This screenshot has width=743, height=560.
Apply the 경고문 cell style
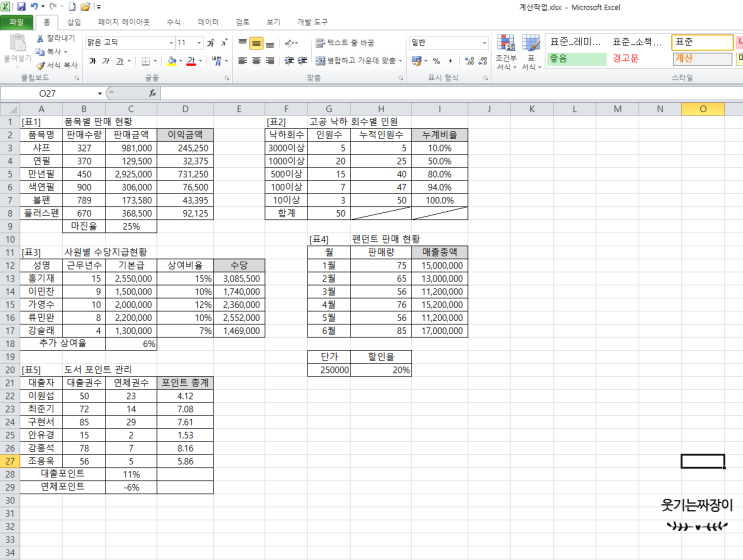tap(638, 59)
